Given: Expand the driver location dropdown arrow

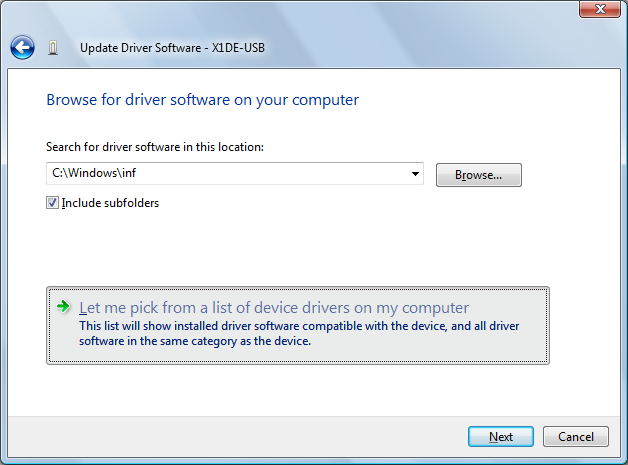Looking at the screenshot, I should (x=415, y=174).
